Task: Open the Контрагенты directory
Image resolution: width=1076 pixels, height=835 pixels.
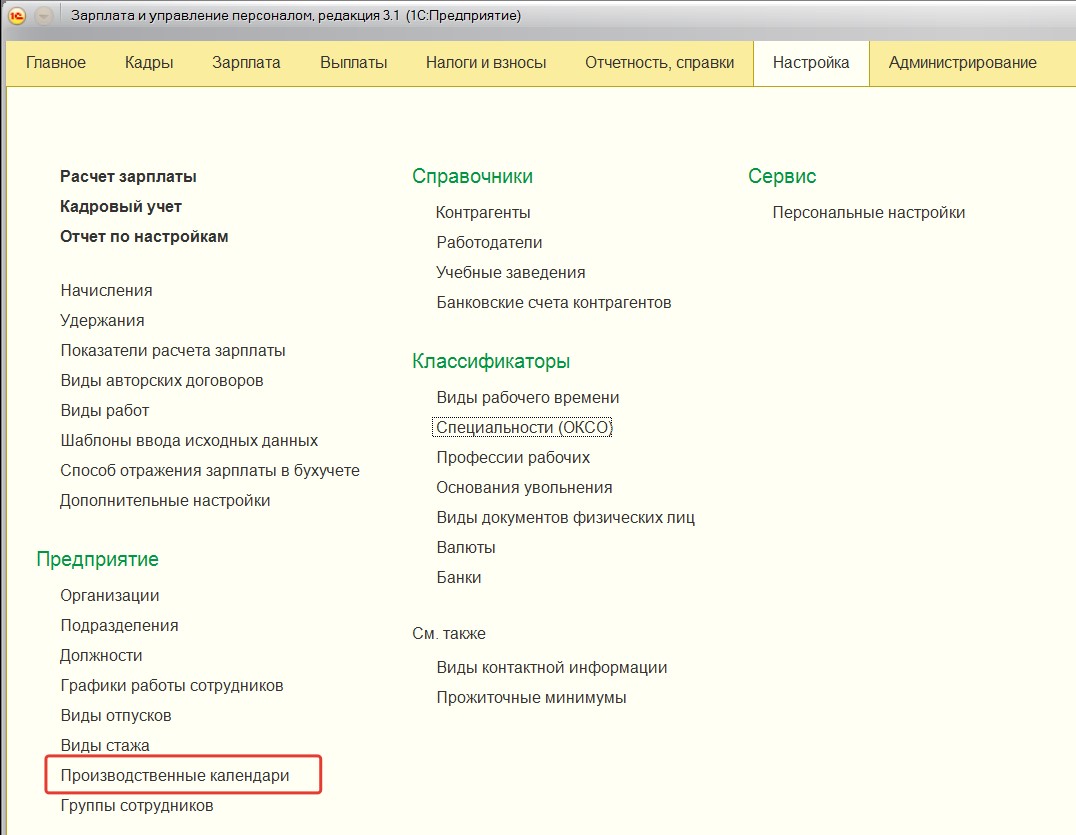Action: [x=483, y=213]
